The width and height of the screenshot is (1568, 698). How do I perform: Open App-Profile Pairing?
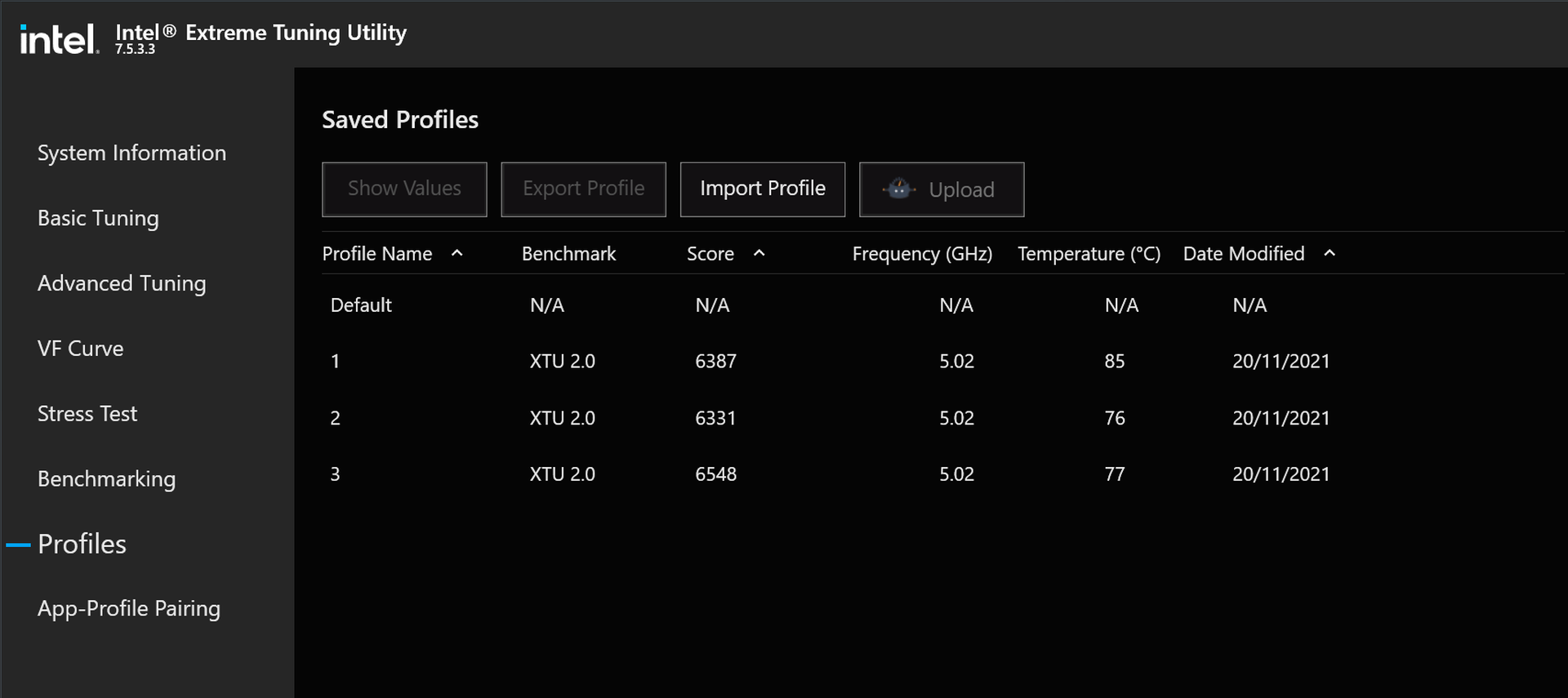[x=129, y=608]
